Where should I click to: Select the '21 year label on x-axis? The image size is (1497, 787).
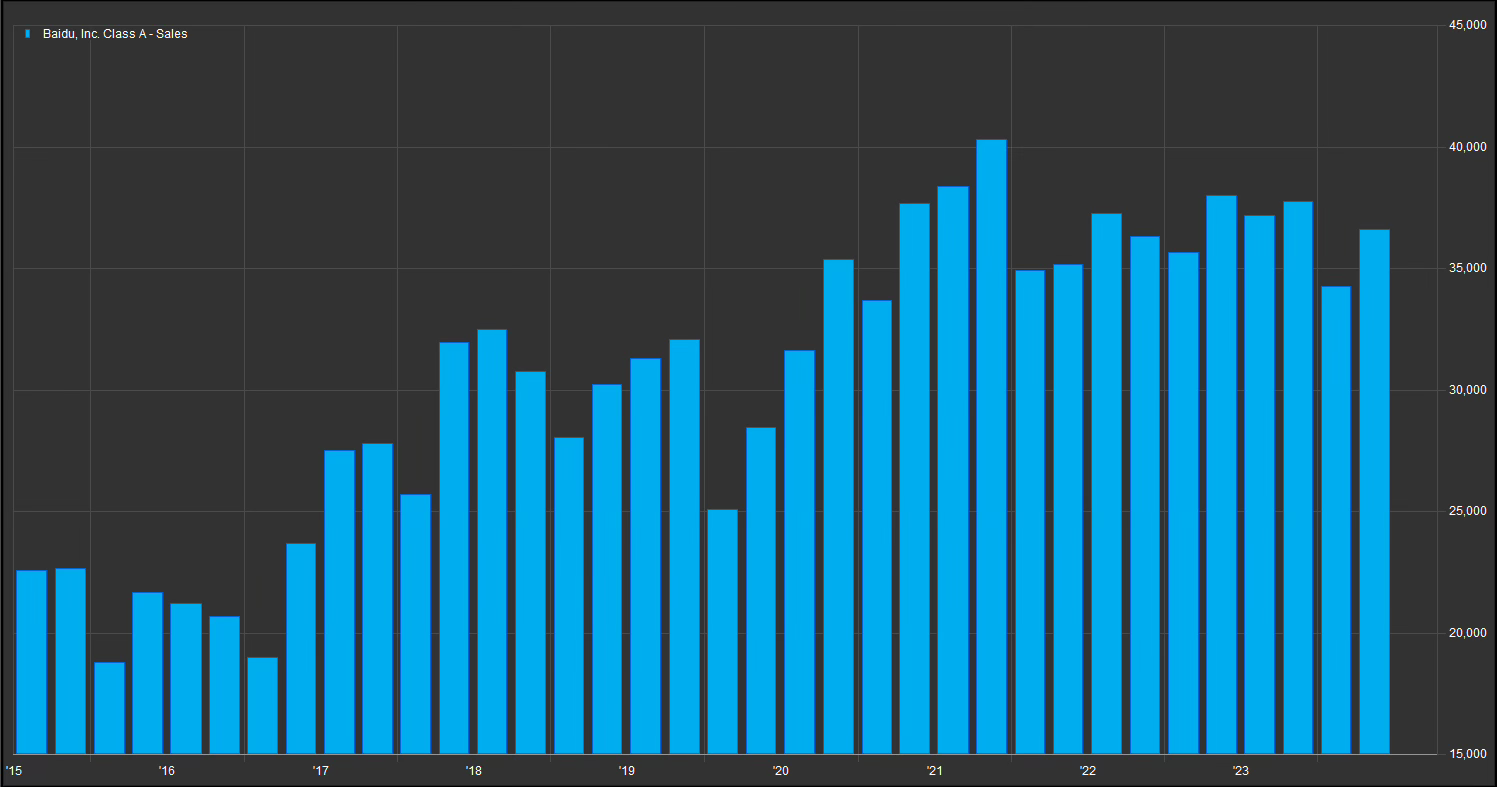coord(933,771)
